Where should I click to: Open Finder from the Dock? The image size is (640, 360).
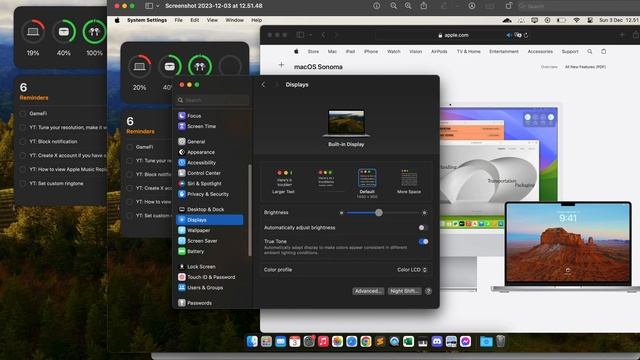point(252,341)
